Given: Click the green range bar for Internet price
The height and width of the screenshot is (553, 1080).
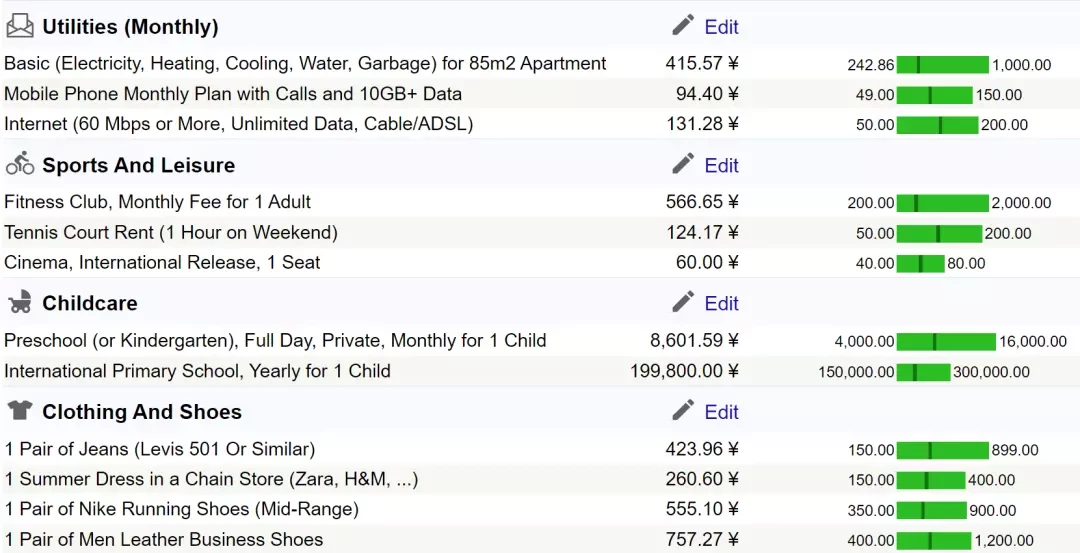Looking at the screenshot, I should pos(937,125).
